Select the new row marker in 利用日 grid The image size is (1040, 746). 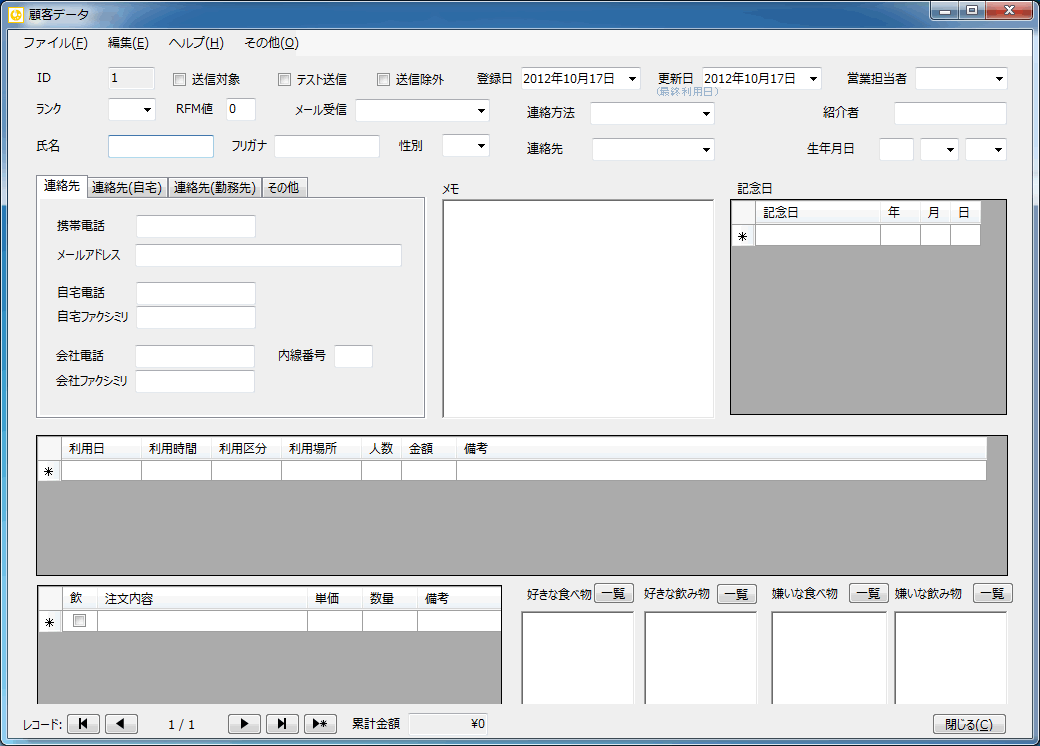pos(49,471)
